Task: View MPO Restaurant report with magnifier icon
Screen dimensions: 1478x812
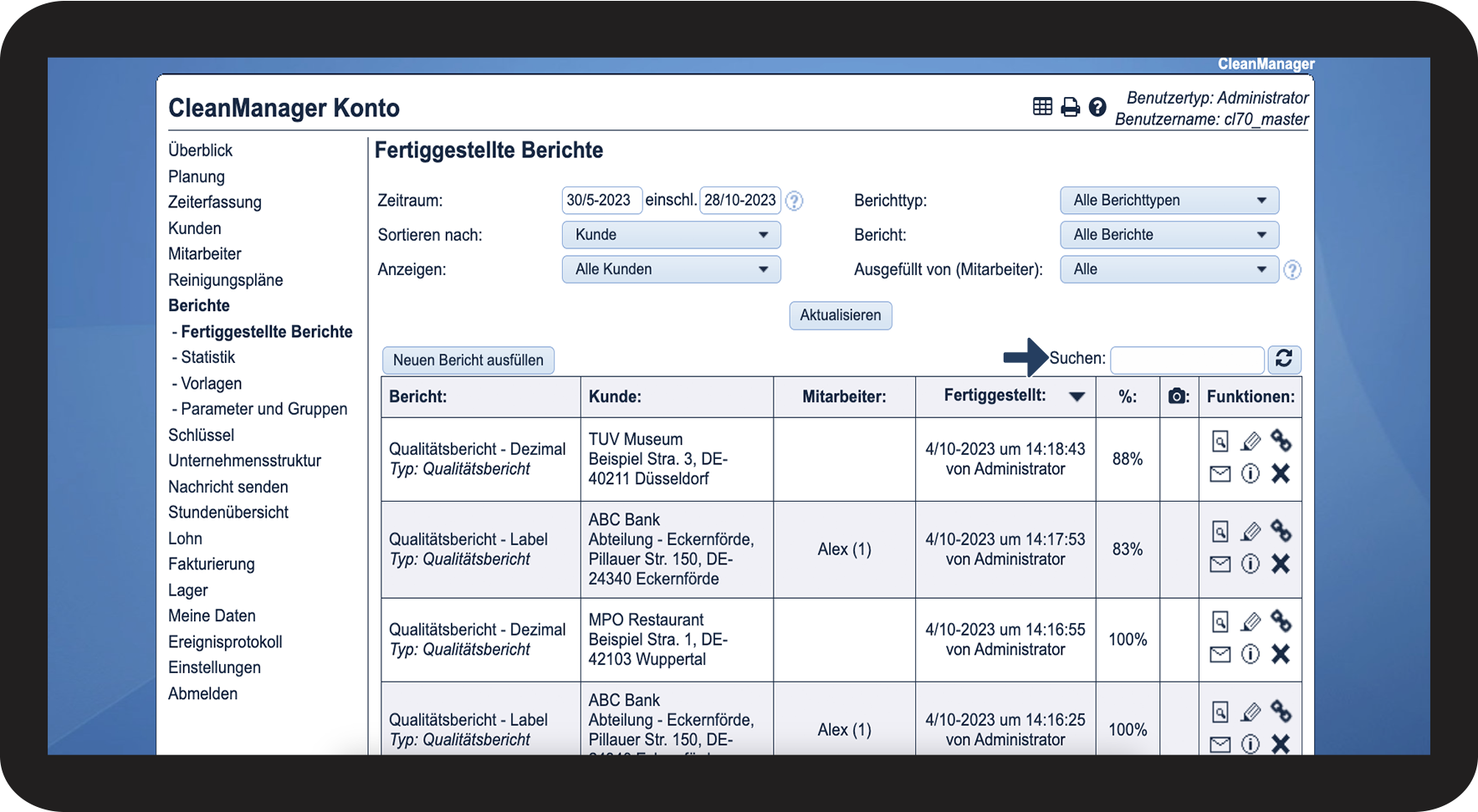Action: [x=1220, y=621]
